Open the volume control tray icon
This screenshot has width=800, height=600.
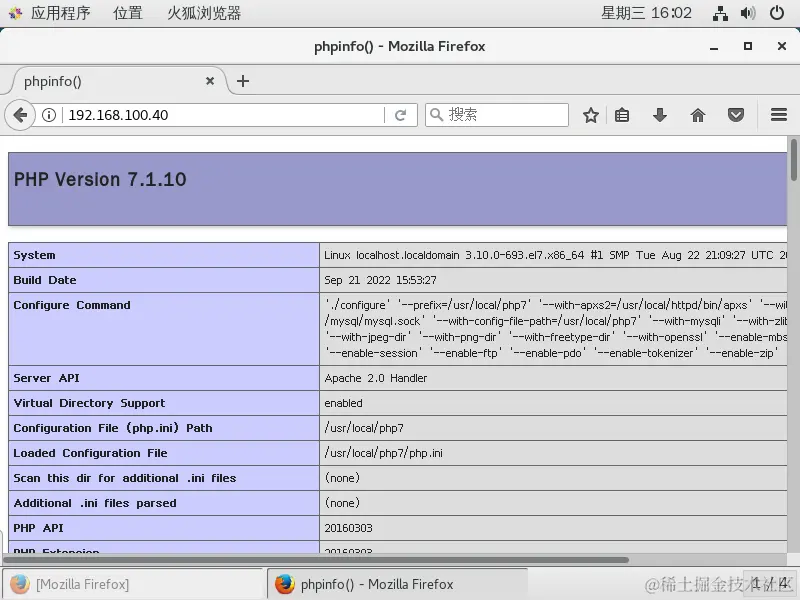coord(748,13)
